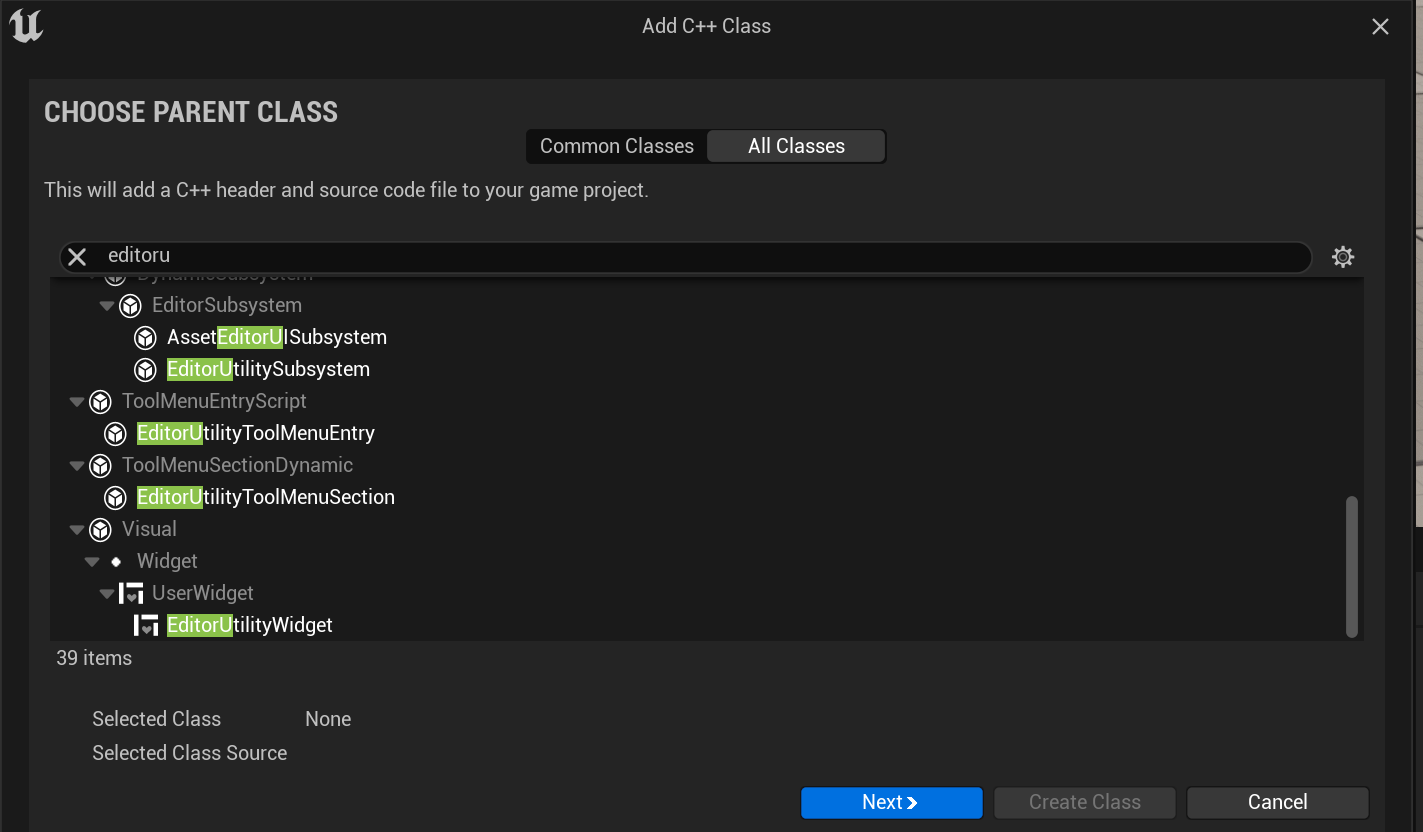Click the gear icon beside the search bar
1423x832 pixels.
1343,256
